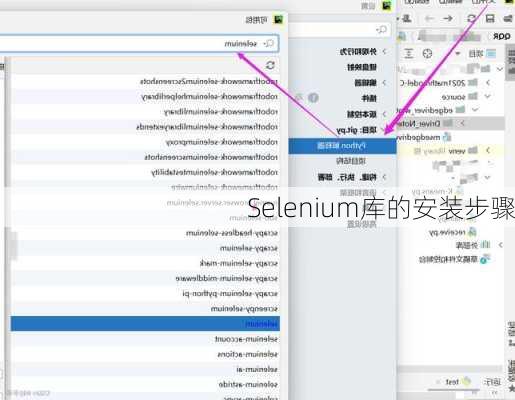515x400 pixels.
Task: Open Python 解释器 settings page
Action: tap(342, 146)
